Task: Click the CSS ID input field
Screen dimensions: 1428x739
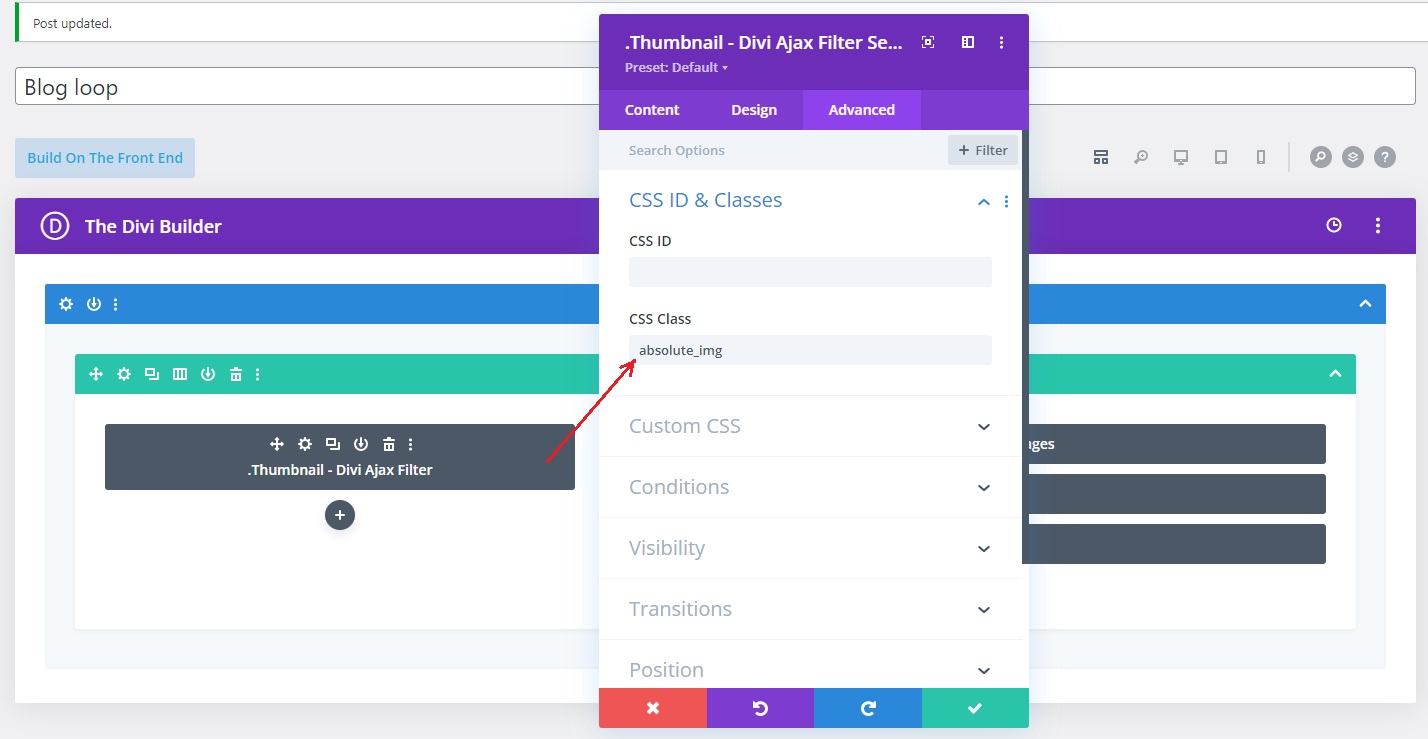Action: pos(810,272)
